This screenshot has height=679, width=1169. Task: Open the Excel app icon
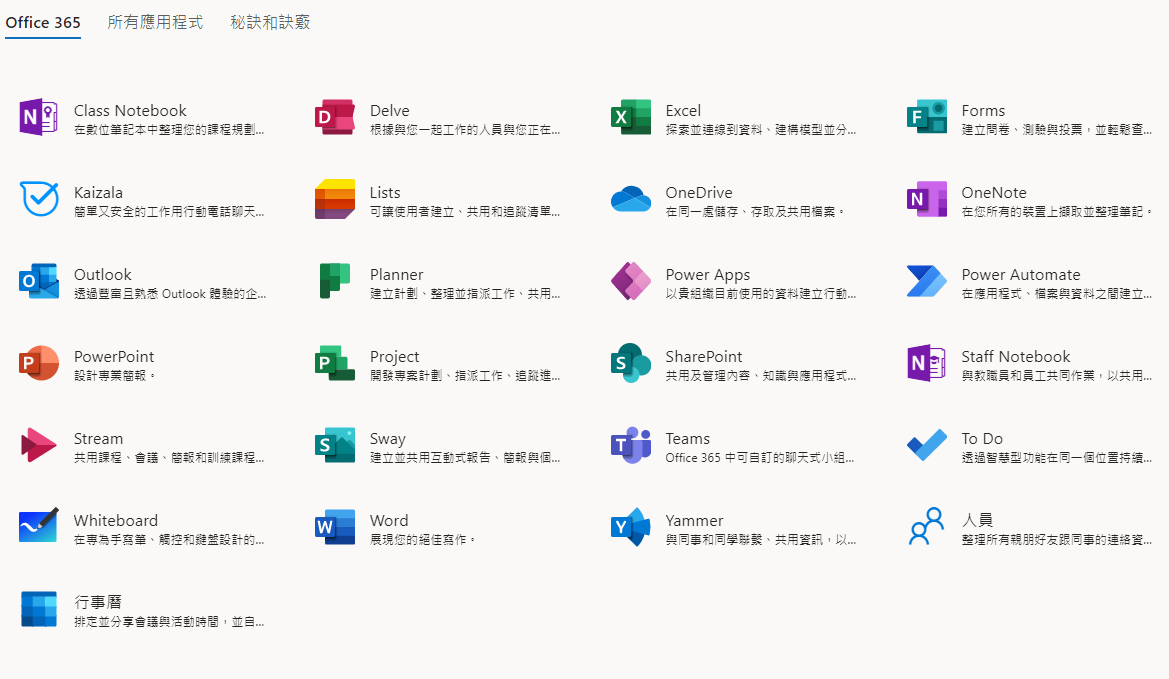pyautogui.click(x=631, y=117)
